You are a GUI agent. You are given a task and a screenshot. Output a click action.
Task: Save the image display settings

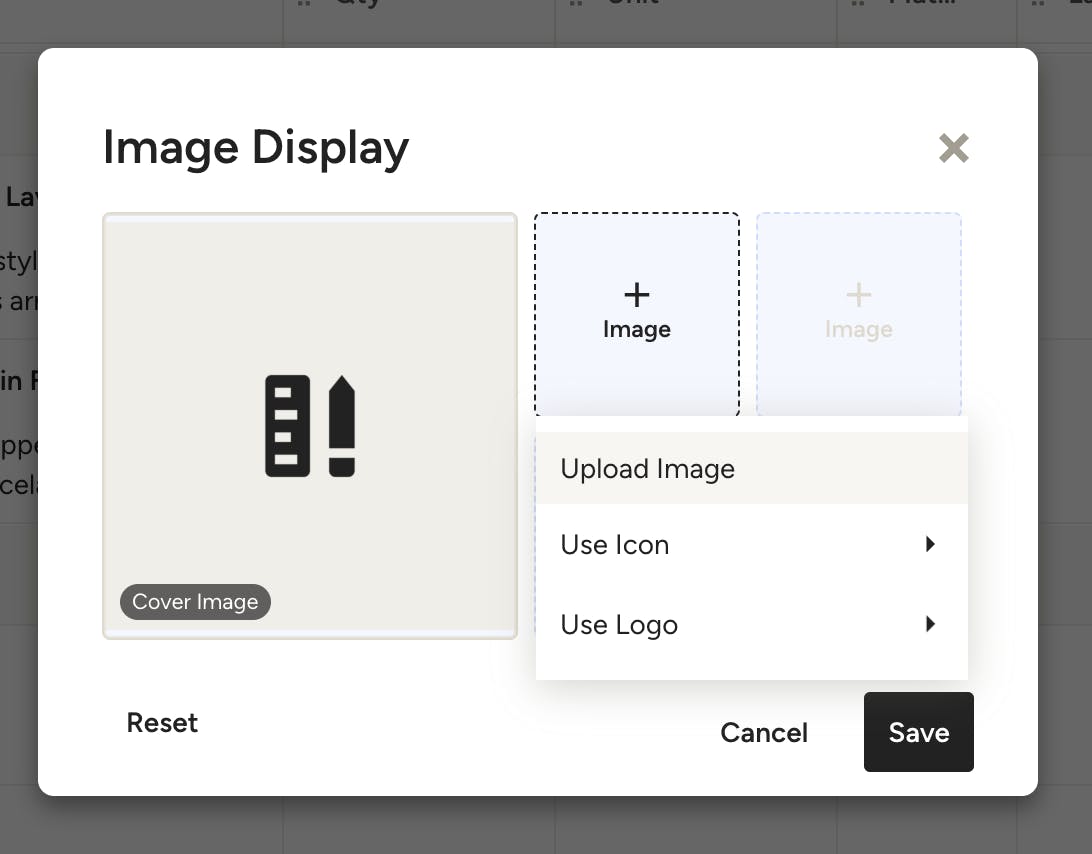918,733
